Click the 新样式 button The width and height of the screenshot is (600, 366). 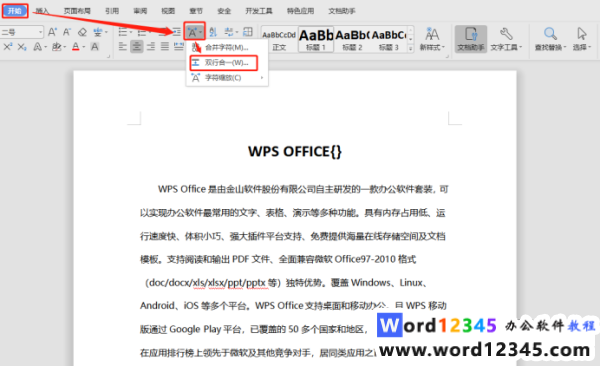click(x=432, y=39)
